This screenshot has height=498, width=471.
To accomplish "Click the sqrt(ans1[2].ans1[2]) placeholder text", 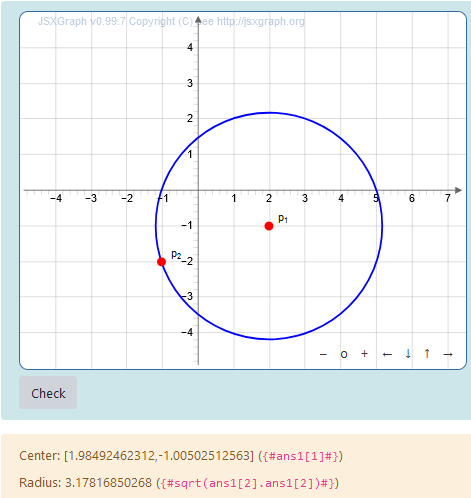I will (248, 483).
